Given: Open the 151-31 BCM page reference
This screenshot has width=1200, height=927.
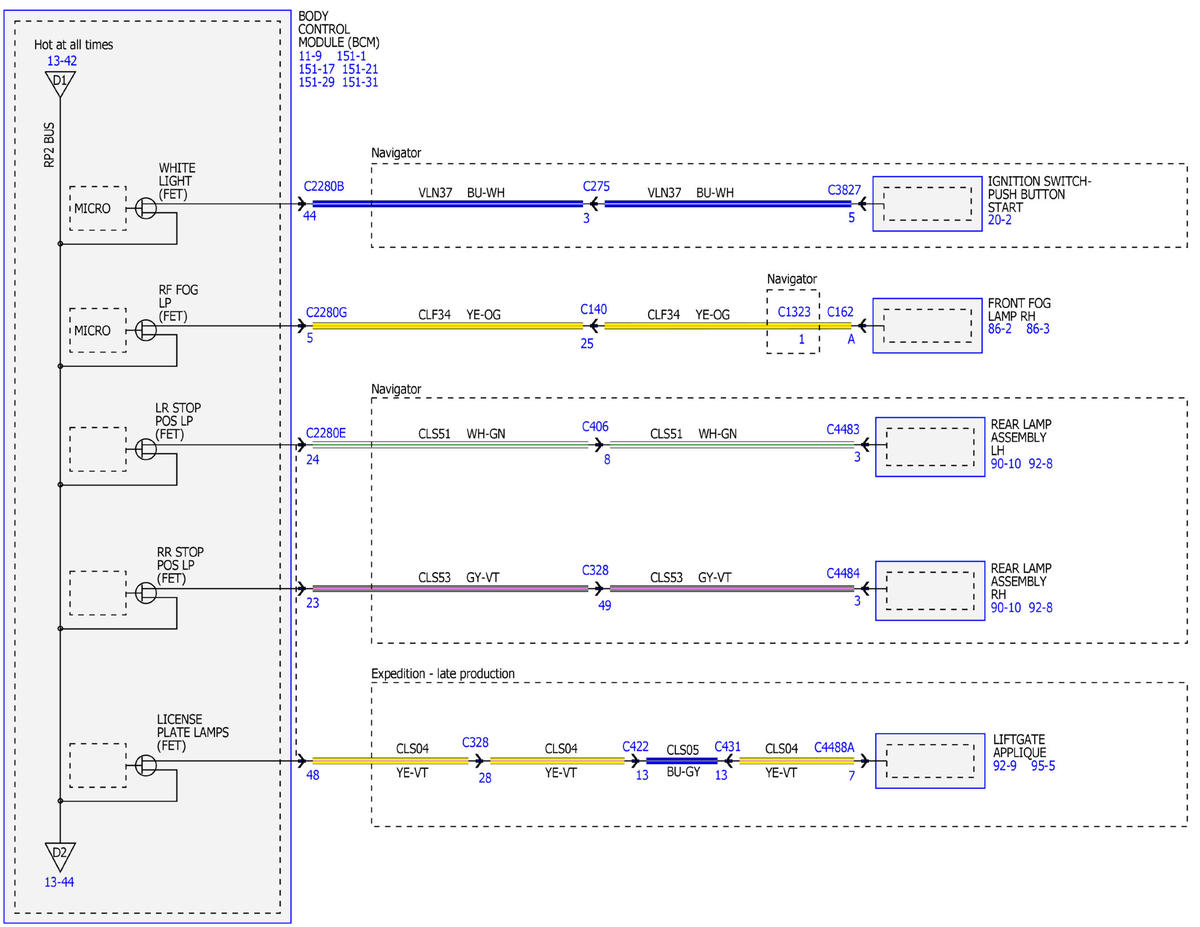Looking at the screenshot, I should click(x=360, y=82).
